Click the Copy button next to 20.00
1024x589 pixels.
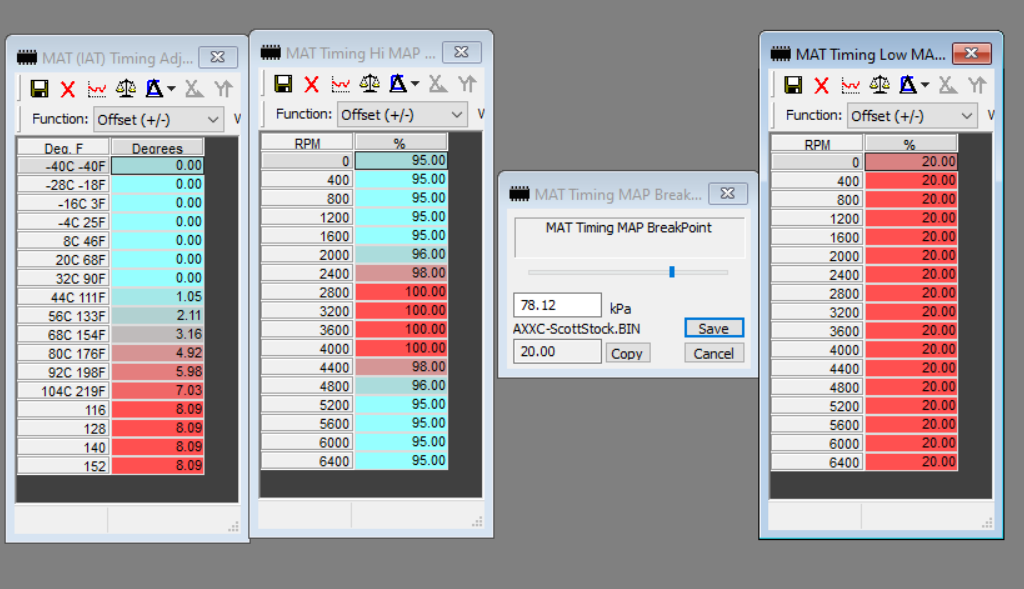click(627, 353)
